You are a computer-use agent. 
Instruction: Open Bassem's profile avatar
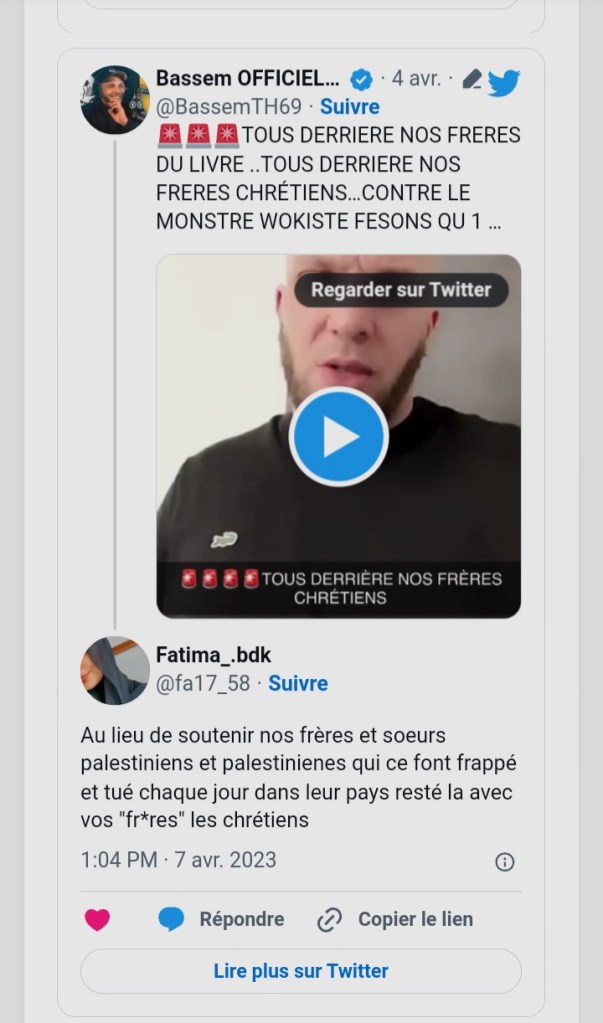[115, 99]
